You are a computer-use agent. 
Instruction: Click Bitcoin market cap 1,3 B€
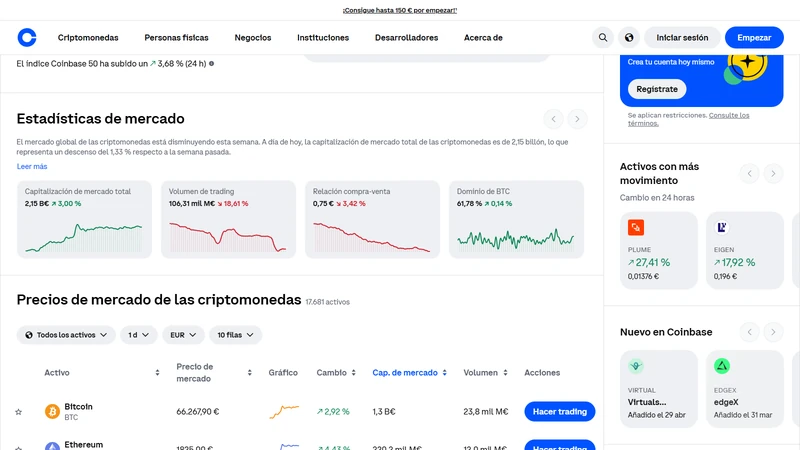(384, 412)
